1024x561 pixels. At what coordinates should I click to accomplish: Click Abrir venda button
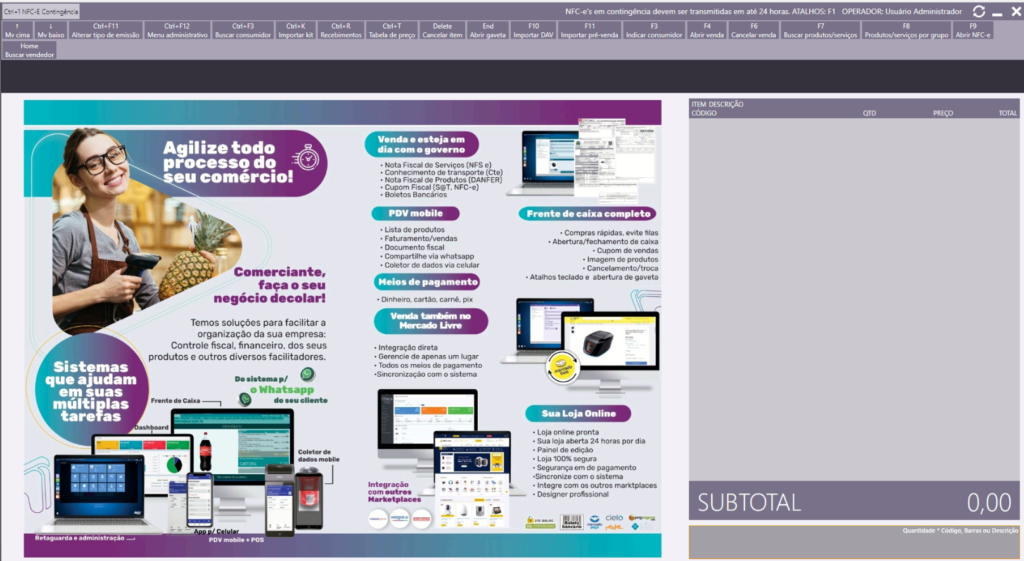pyautogui.click(x=707, y=30)
